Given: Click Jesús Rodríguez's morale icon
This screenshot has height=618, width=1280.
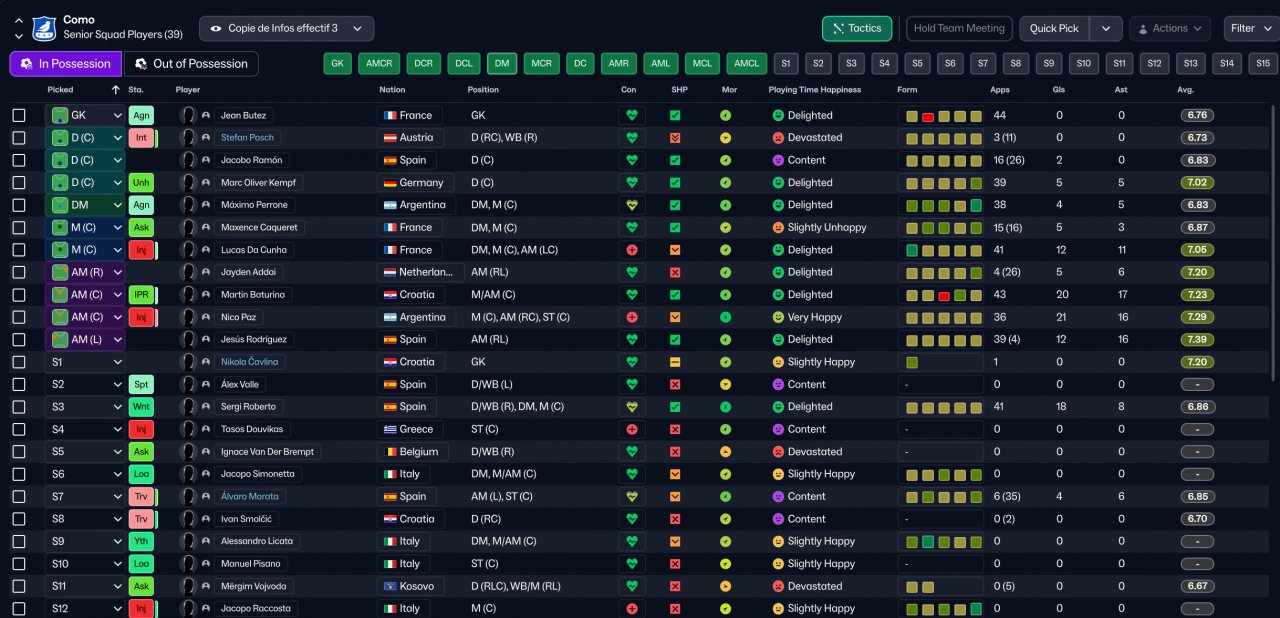Looking at the screenshot, I should pos(725,339).
